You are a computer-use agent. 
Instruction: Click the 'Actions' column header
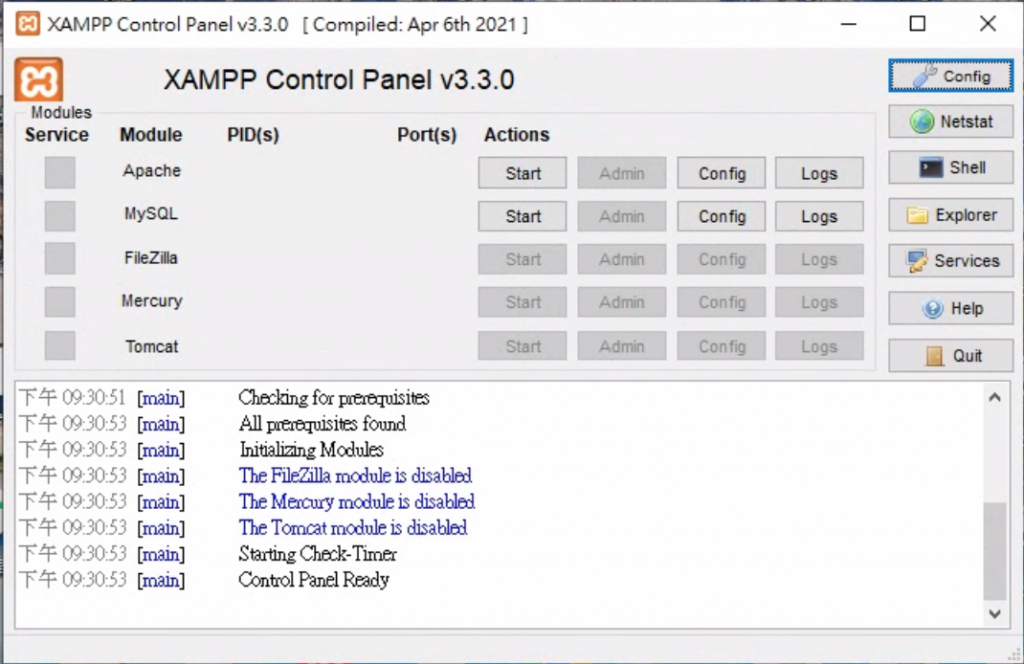517,134
